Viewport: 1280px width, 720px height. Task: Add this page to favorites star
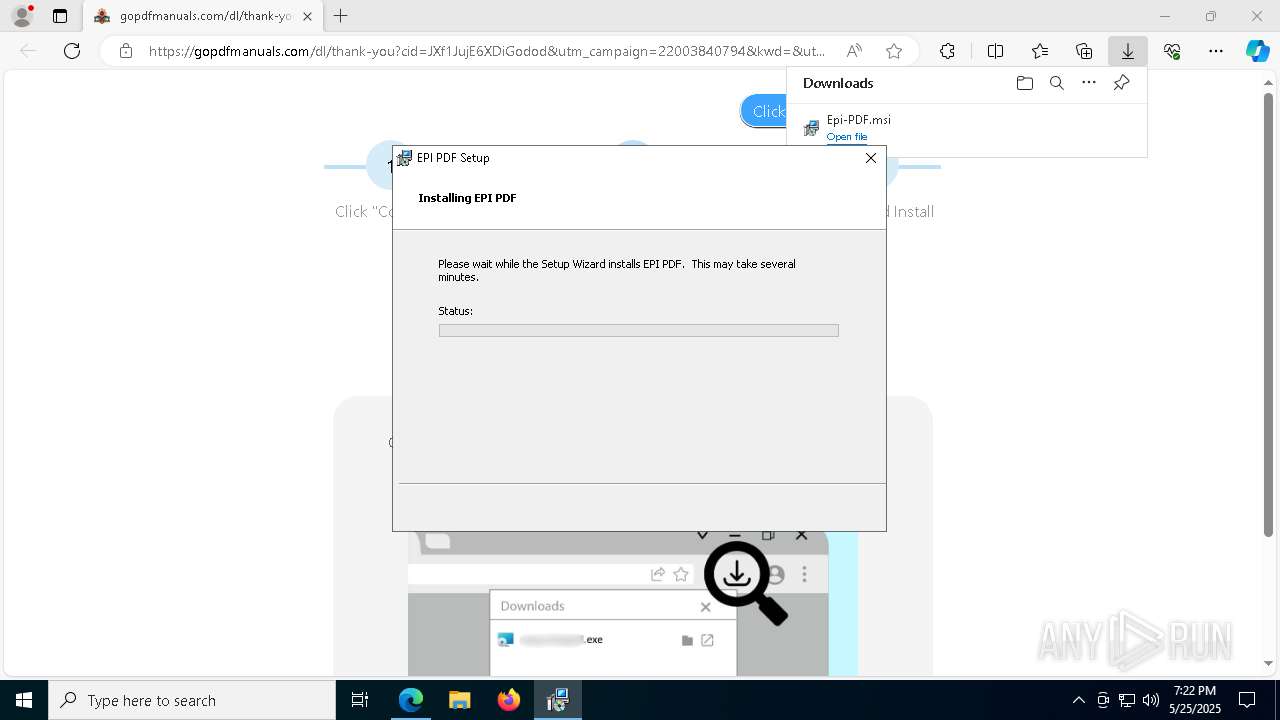tap(894, 51)
